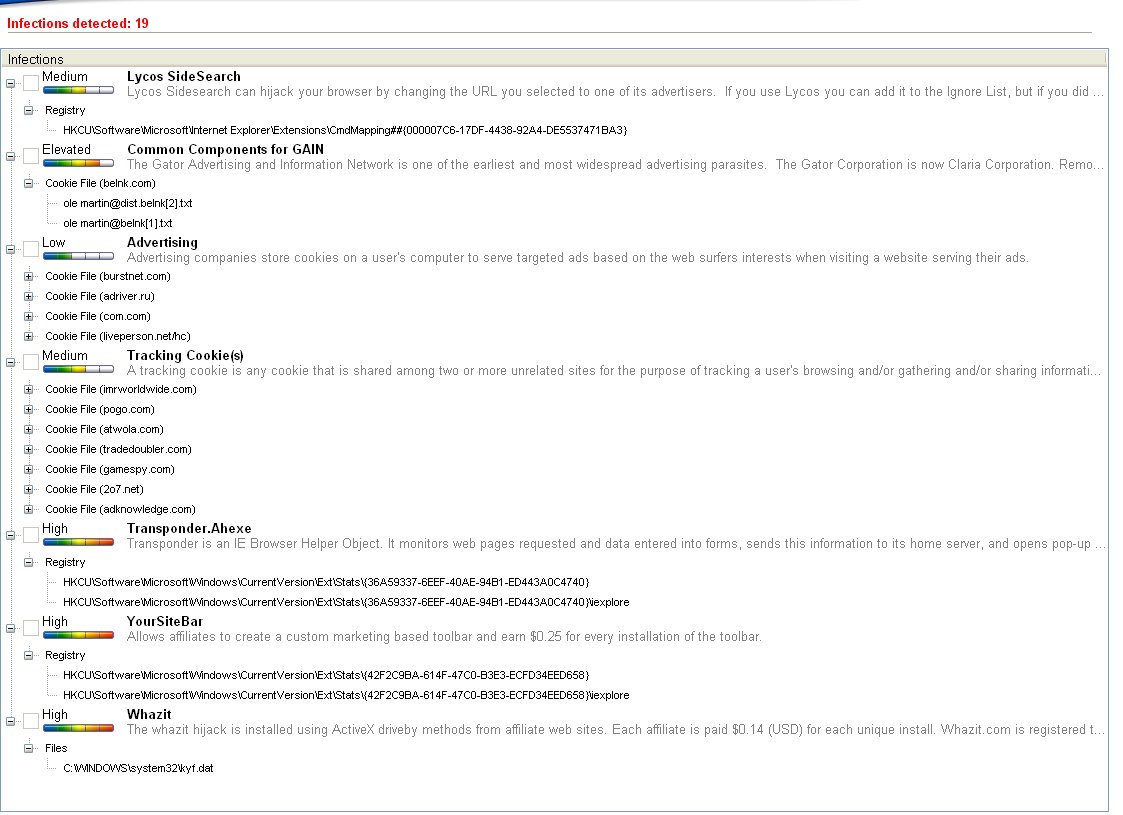The width and height of the screenshot is (1123, 815).
Task: Click the High threat bar for Whazit
Action: coord(78,728)
